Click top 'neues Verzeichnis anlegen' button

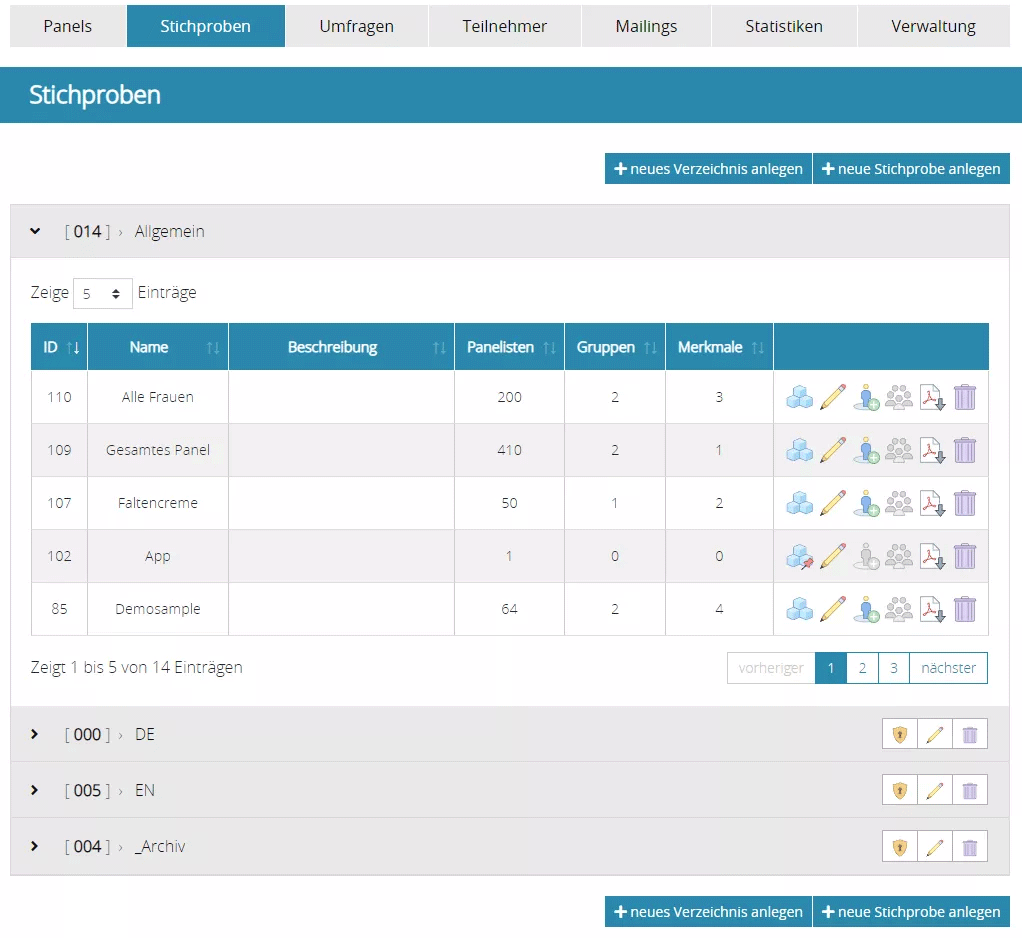tap(708, 169)
